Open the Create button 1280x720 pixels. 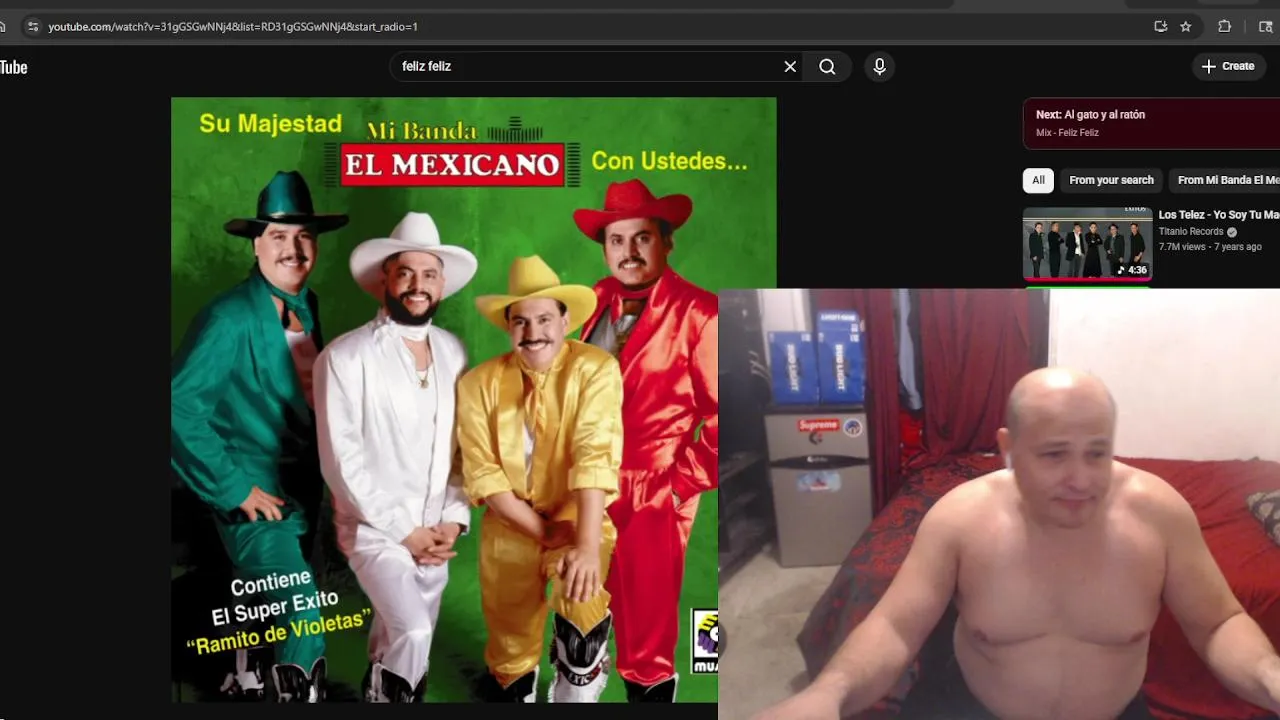coord(1228,66)
